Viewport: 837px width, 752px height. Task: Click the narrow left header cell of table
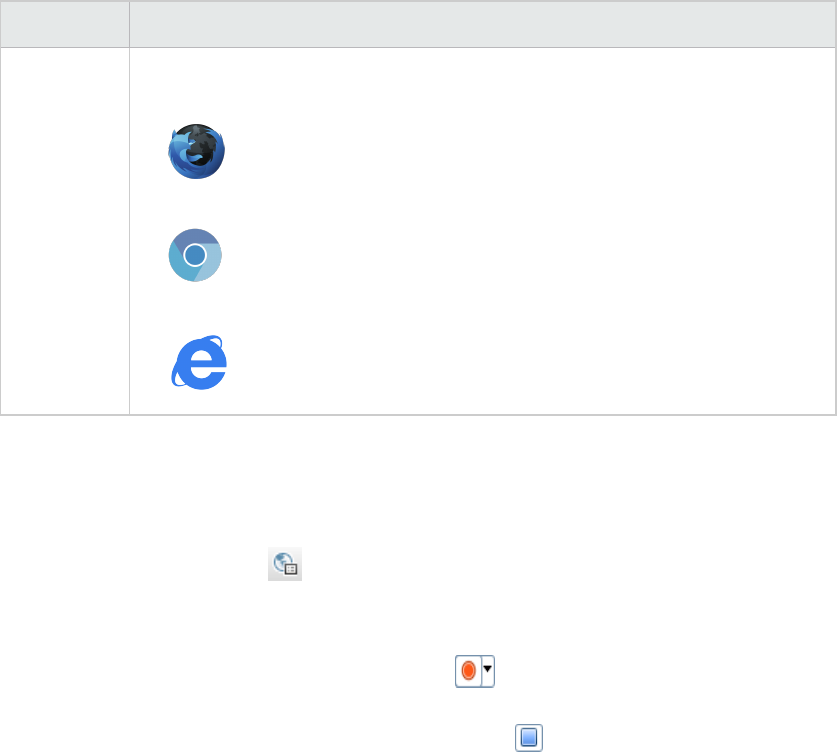click(x=65, y=24)
